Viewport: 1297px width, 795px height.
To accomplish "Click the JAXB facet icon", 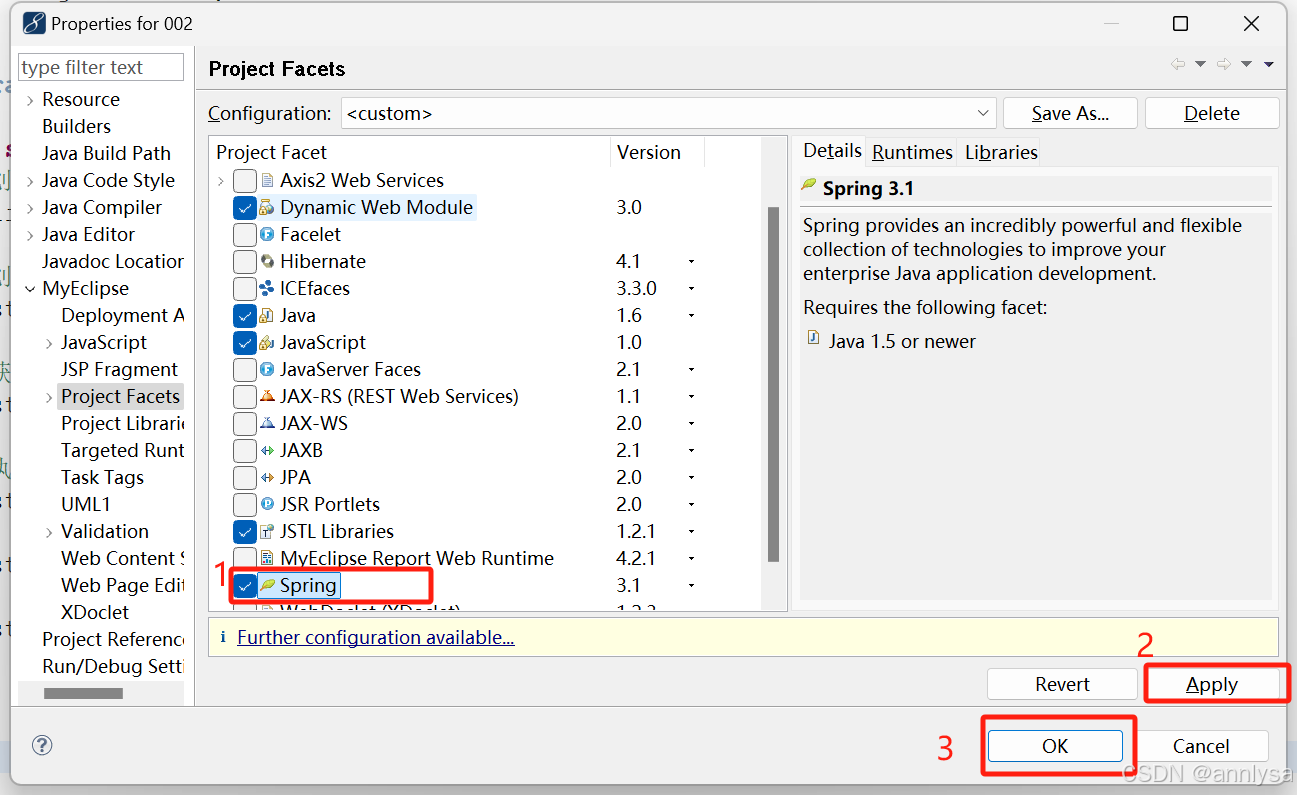I will tap(267, 451).
